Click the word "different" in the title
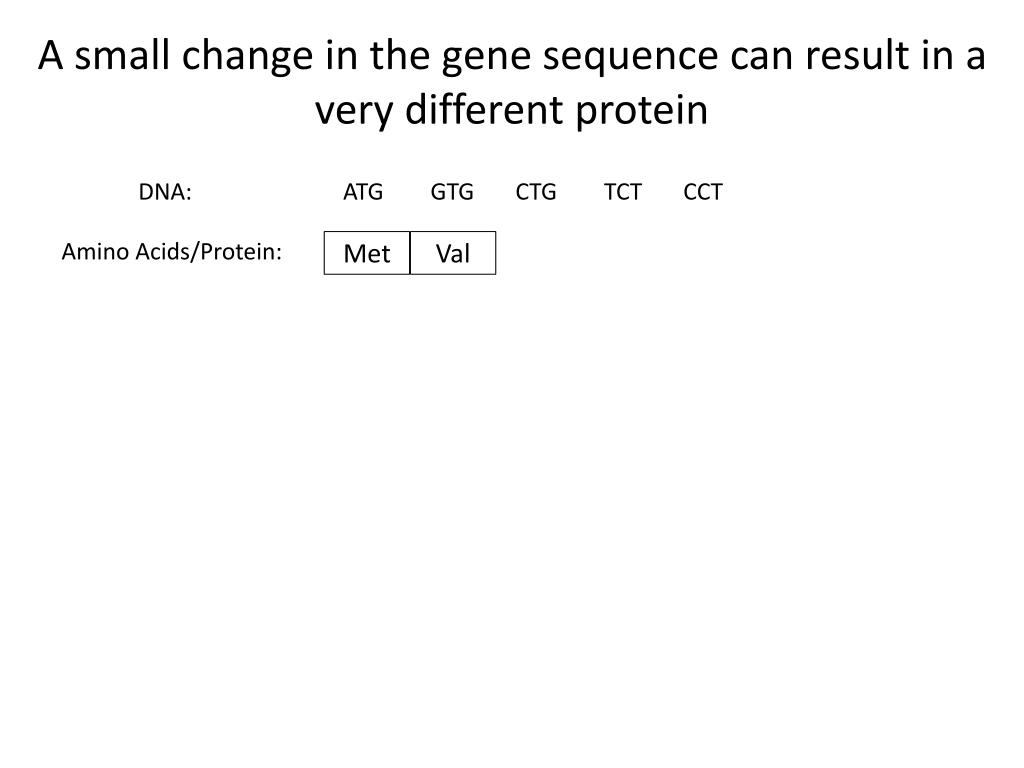Screen dimensions: 1024x768 484,109
